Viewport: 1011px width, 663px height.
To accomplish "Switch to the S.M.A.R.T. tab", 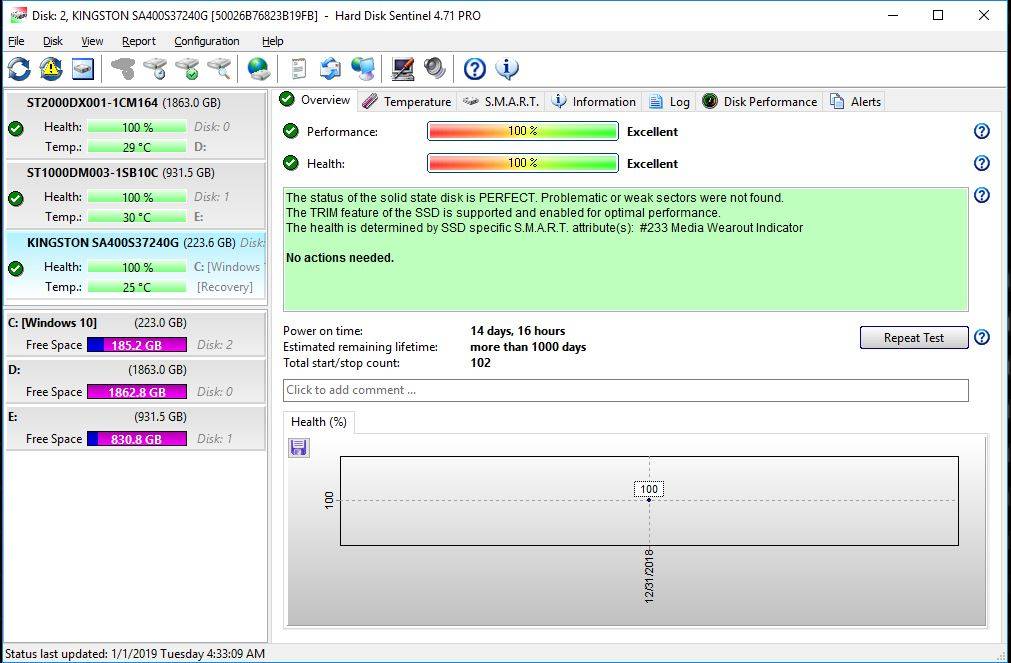I will click(501, 101).
